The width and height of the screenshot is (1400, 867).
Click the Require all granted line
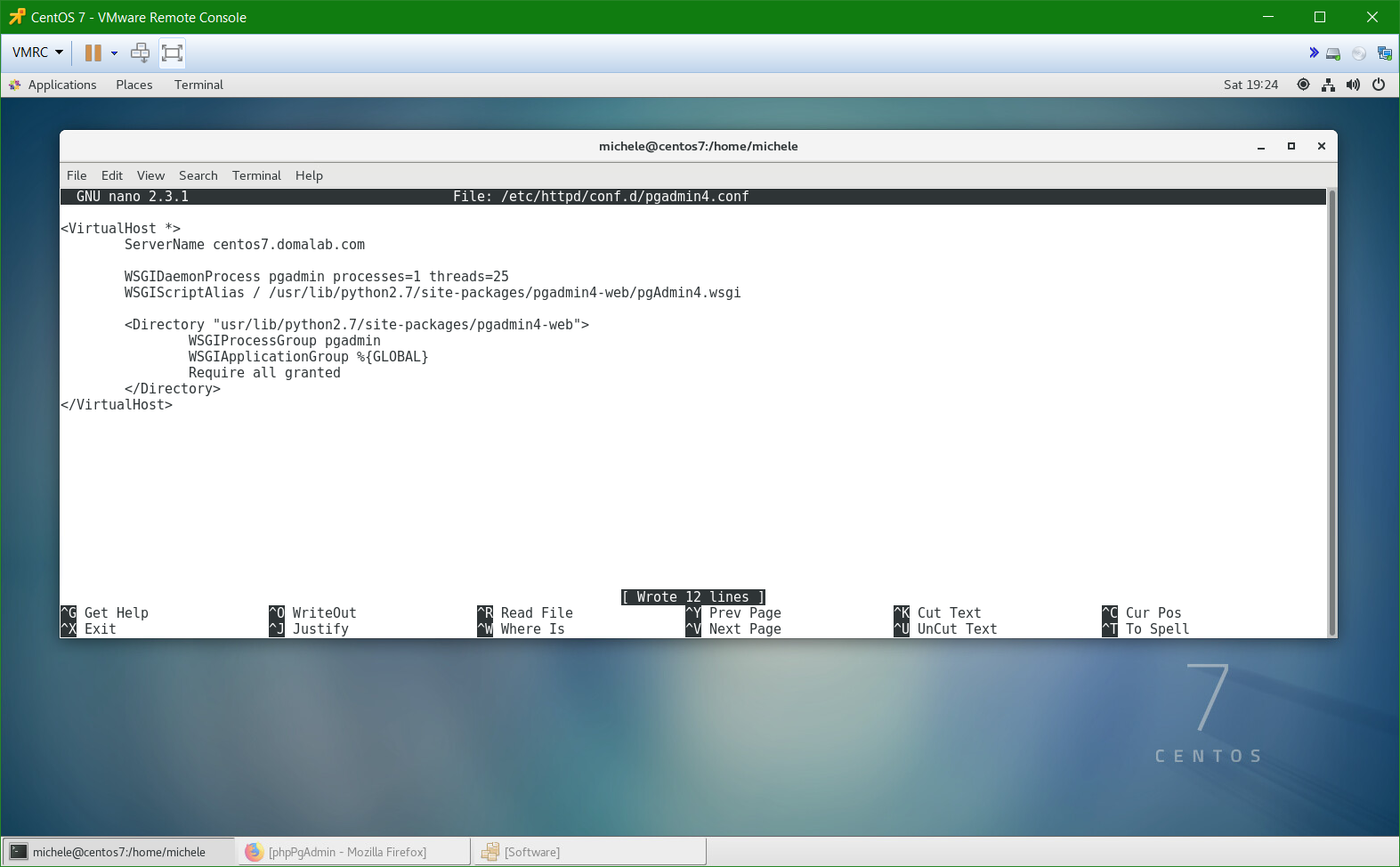click(x=264, y=373)
